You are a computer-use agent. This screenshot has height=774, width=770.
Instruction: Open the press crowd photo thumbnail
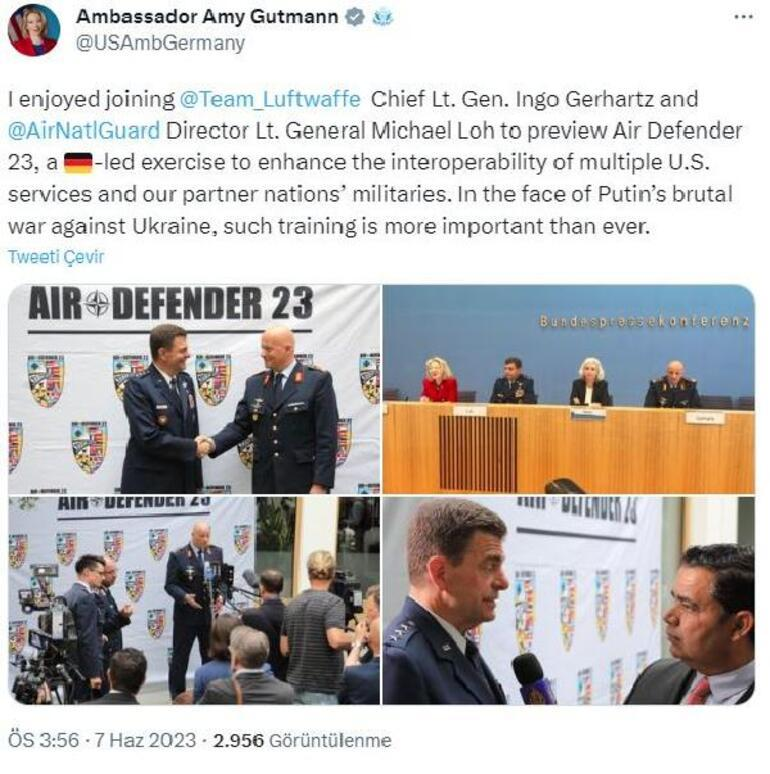[194, 600]
